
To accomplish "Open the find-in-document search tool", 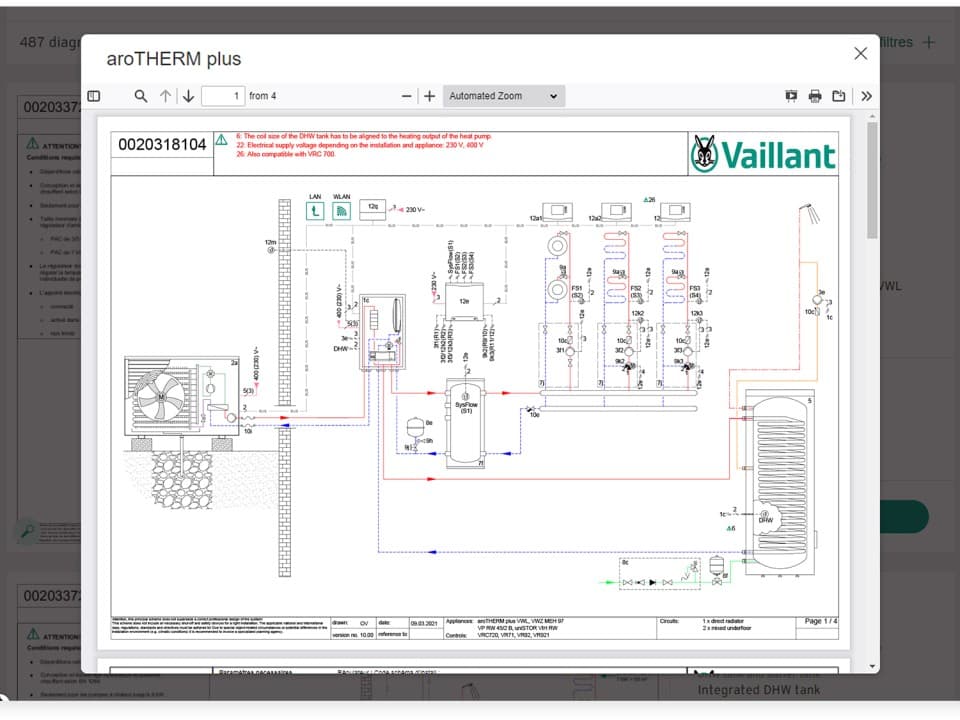I will (141, 96).
